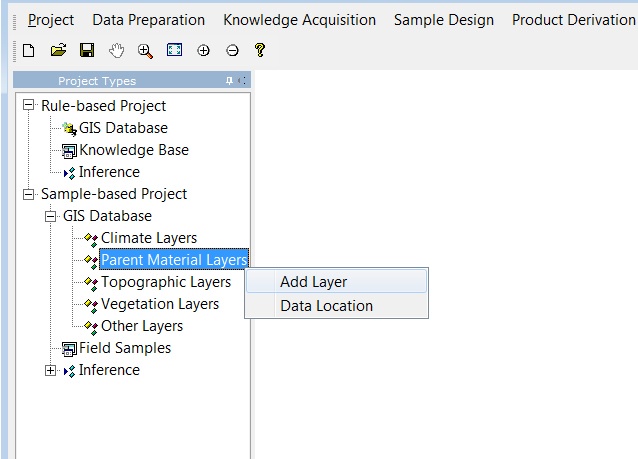This screenshot has height=459, width=638.
Task: Click the toolbar drag gripper
Action: [x=15, y=51]
